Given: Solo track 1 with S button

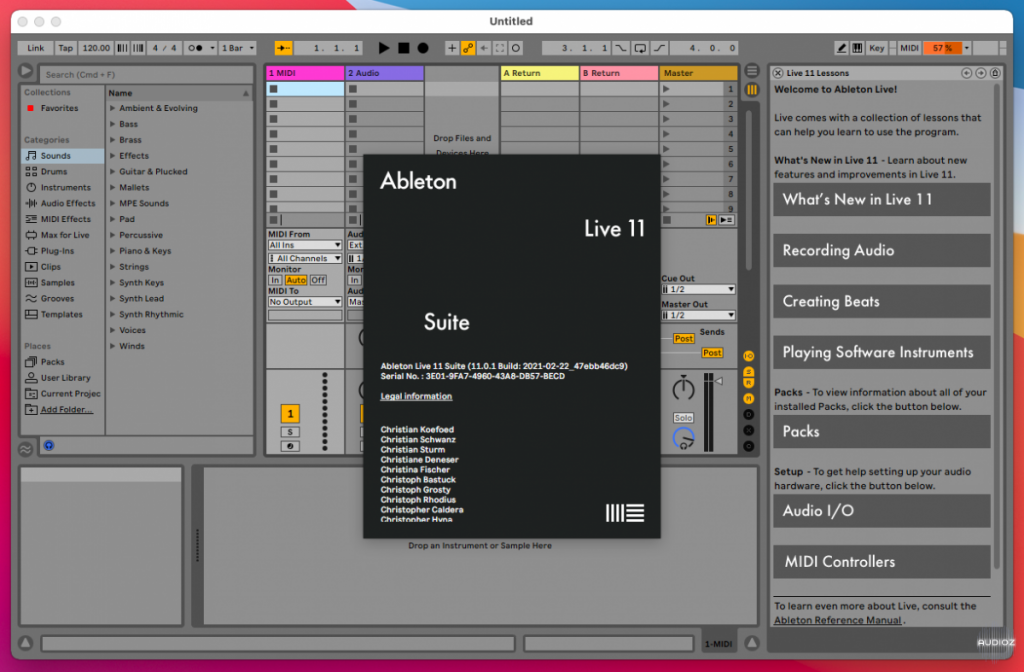Looking at the screenshot, I should (x=290, y=432).
